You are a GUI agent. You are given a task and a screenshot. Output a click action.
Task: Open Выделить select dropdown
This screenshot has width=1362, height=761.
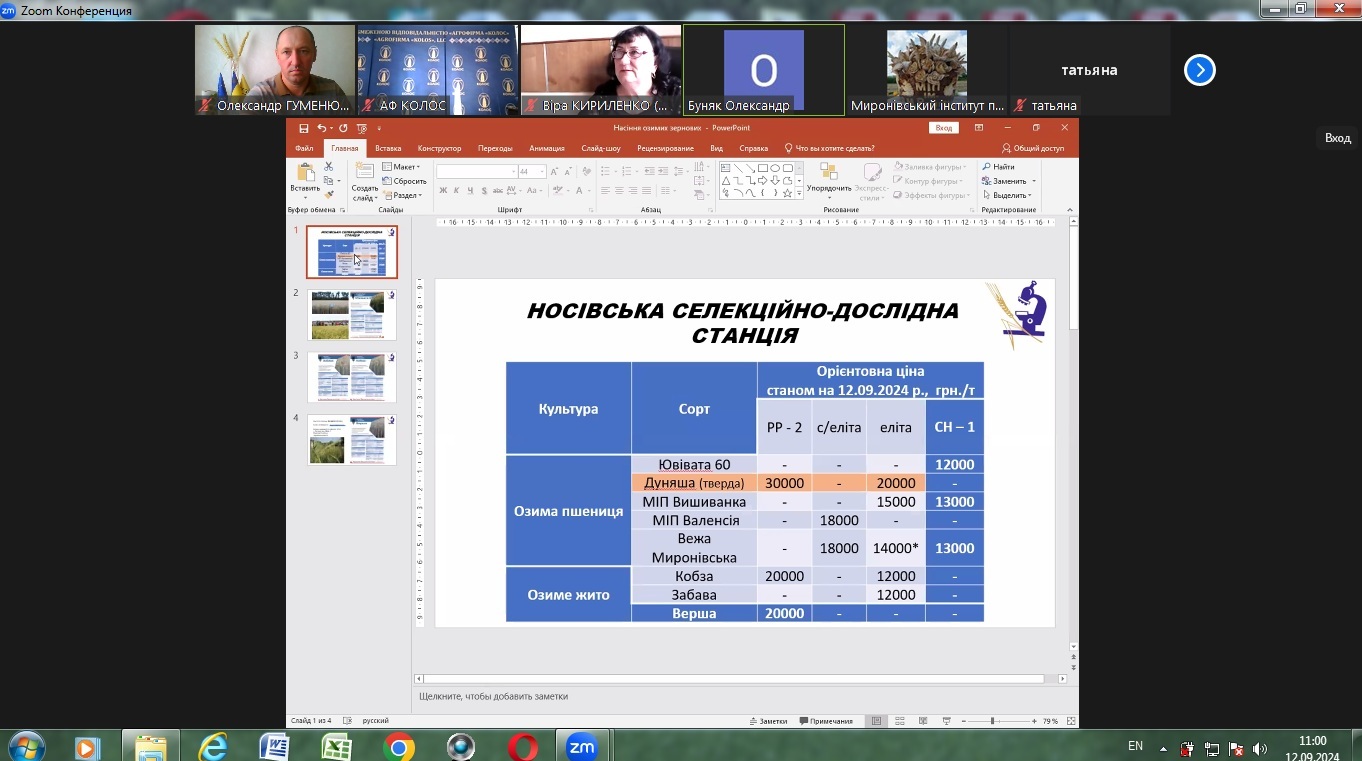1008,195
